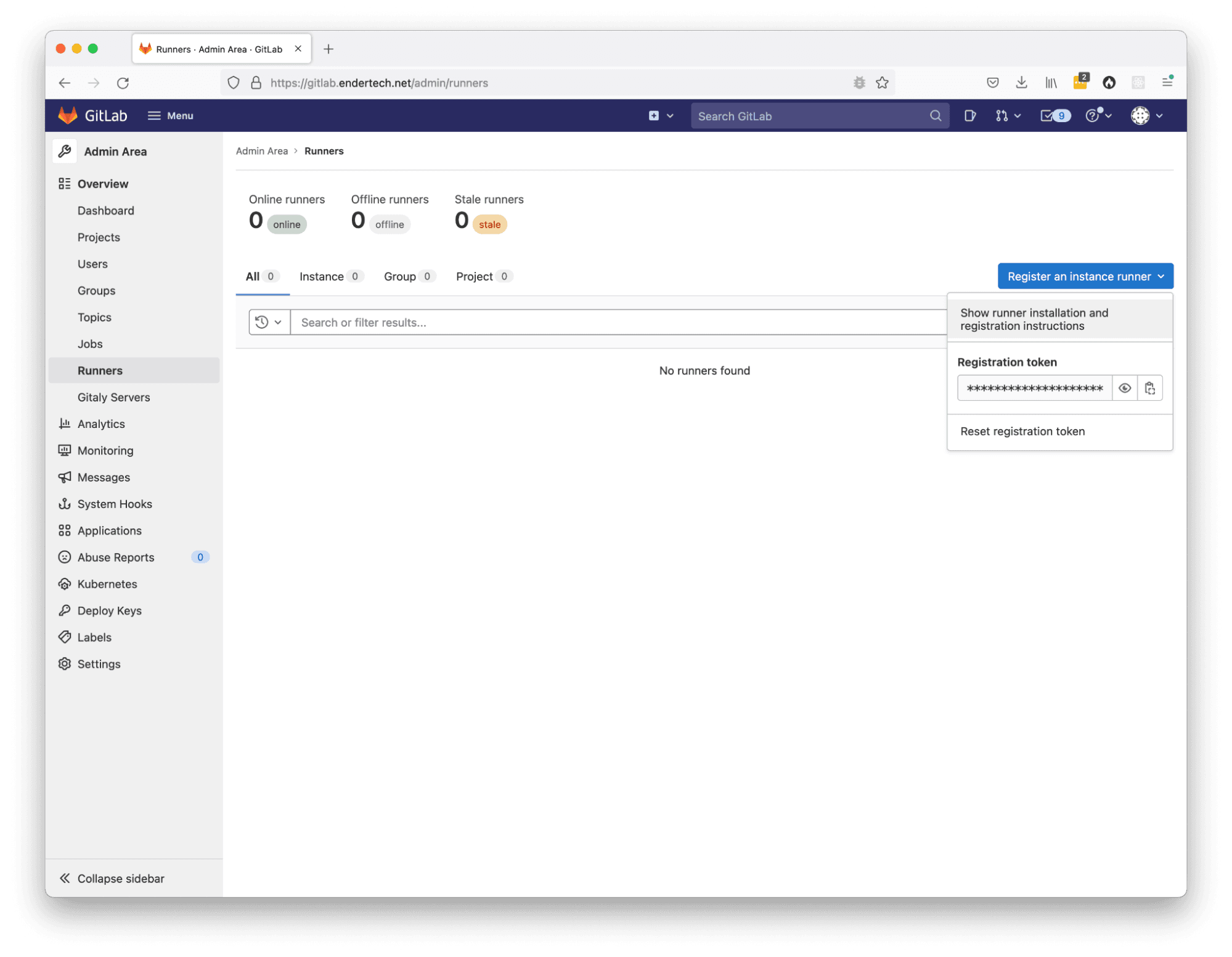1232x957 pixels.
Task: Expand the create new plus dropdown
Action: (661, 115)
